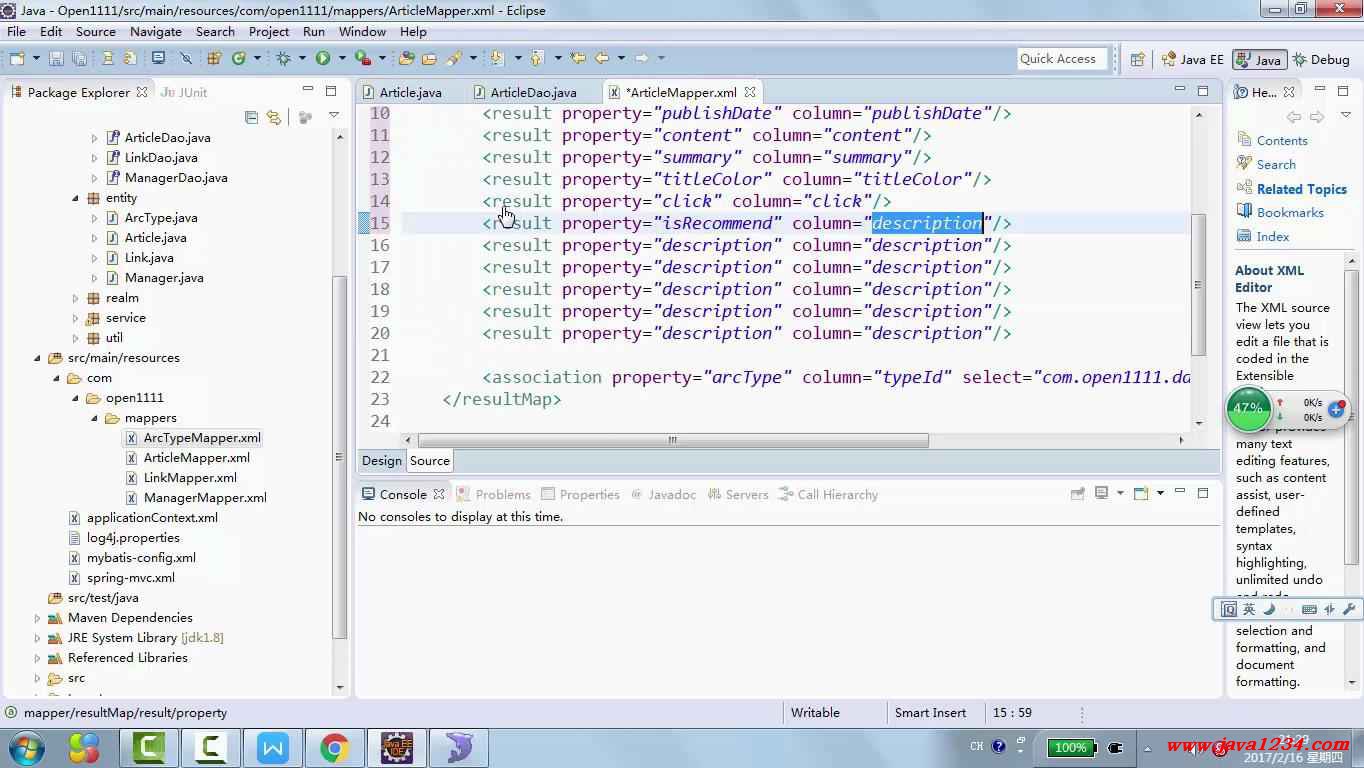The width and height of the screenshot is (1364, 768).
Task: Open Bookmarks link in Help
Action: (1290, 213)
